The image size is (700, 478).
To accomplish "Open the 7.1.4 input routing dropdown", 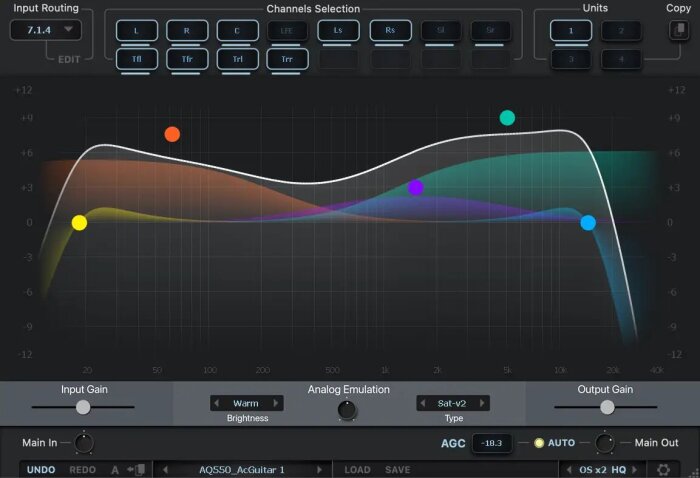I will click(46, 30).
